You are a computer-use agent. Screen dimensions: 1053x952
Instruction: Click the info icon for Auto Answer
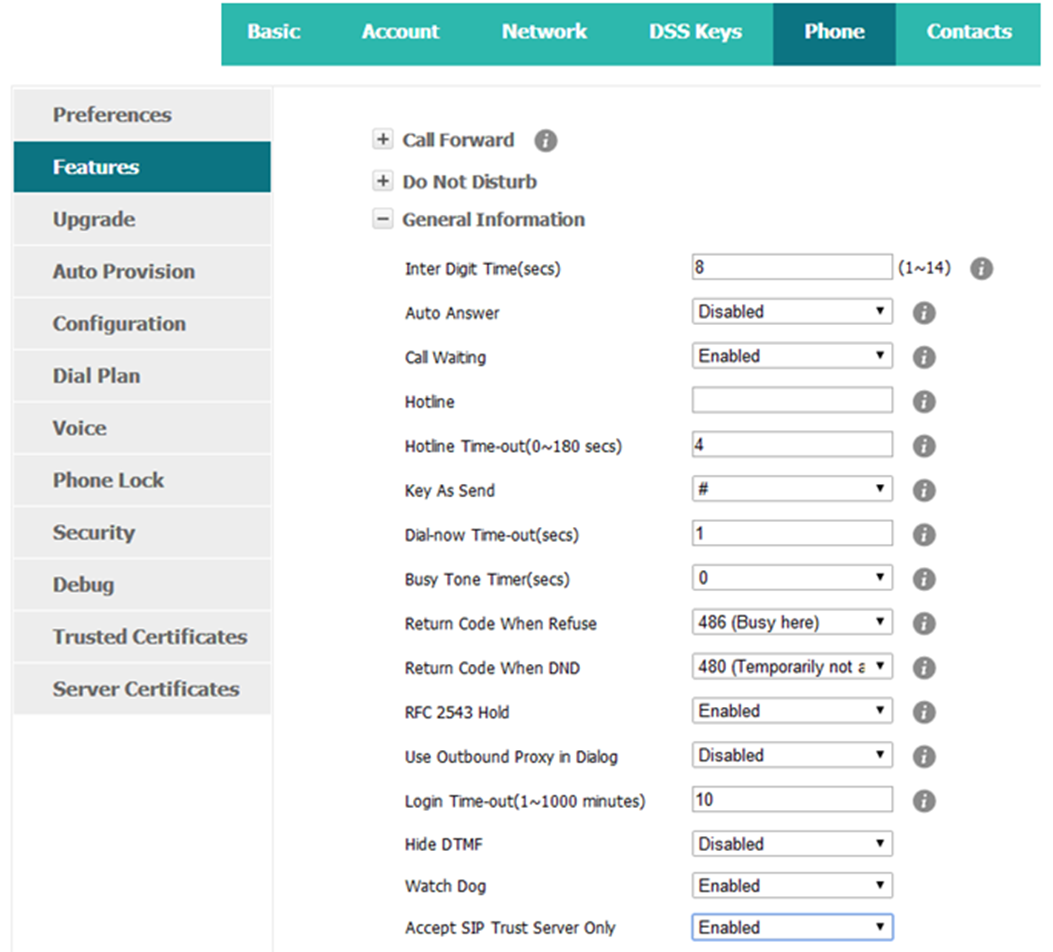coord(924,313)
